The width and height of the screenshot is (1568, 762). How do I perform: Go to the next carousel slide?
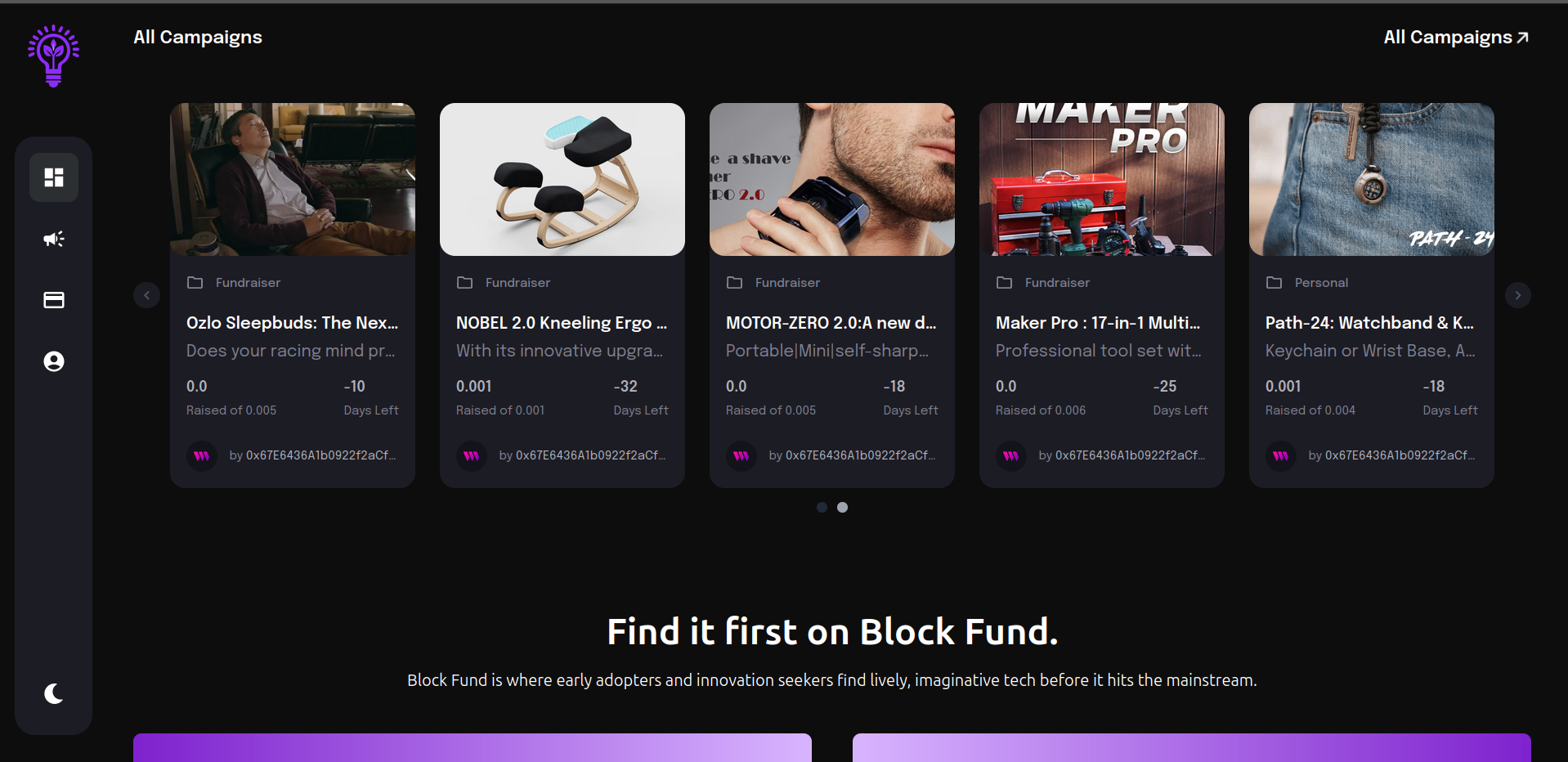(1517, 295)
